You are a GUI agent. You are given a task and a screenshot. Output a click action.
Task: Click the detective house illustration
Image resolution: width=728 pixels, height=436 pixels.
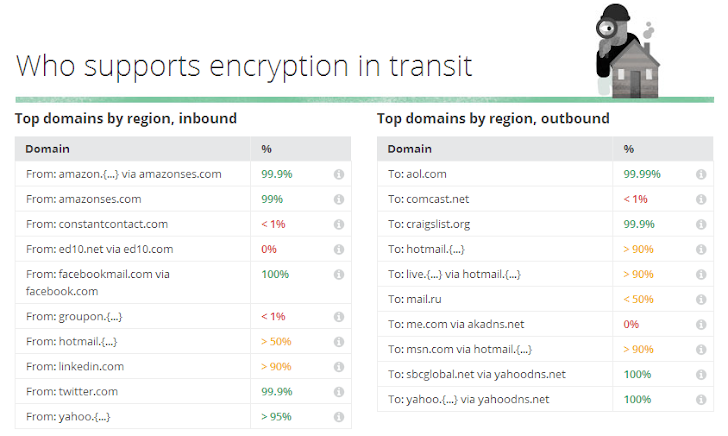tap(628, 51)
